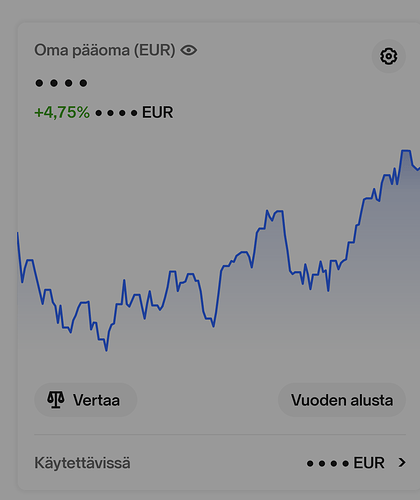Click the green +4,75% change value
The height and width of the screenshot is (500, 420).
tap(62, 112)
